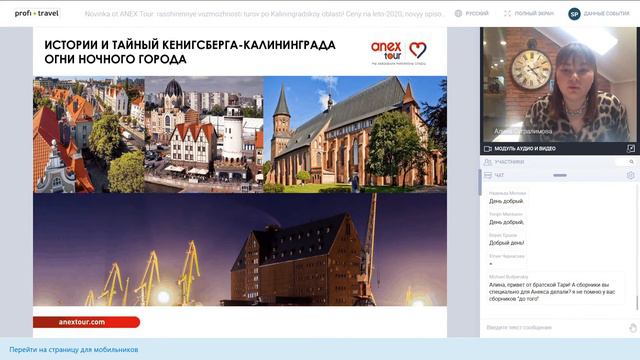Open Данные события event details
Screen dimensions: 640x360
pyautogui.click(x=607, y=13)
